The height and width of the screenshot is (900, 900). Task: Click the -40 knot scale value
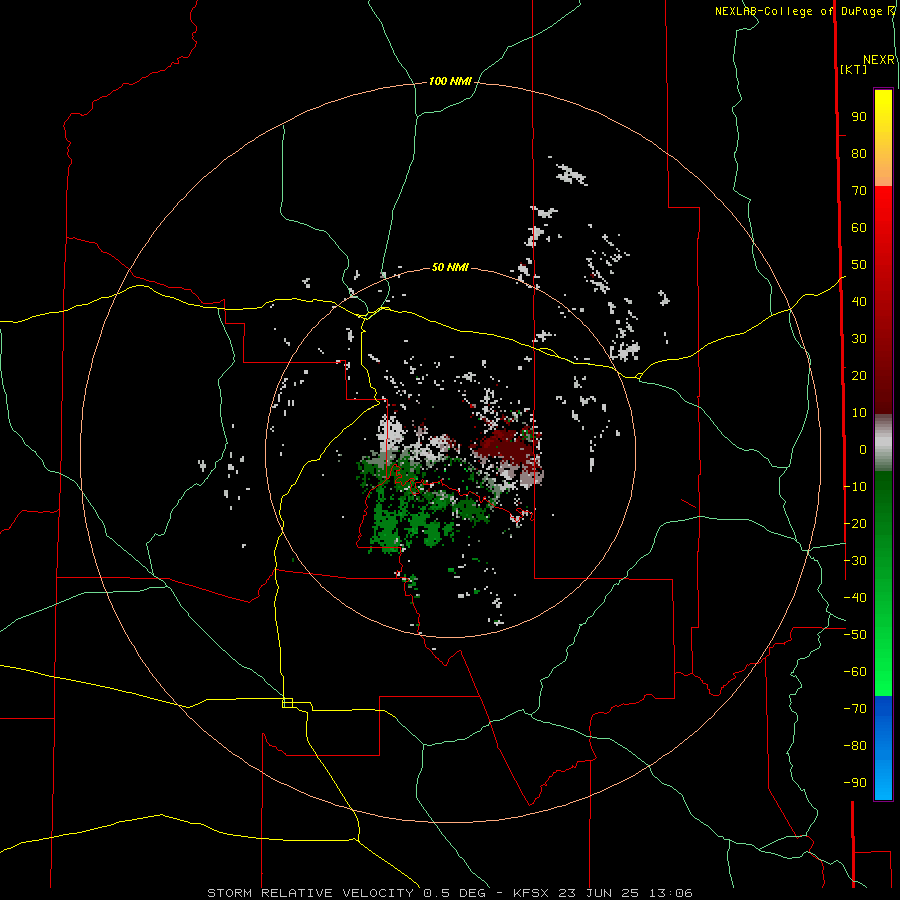(x=855, y=598)
